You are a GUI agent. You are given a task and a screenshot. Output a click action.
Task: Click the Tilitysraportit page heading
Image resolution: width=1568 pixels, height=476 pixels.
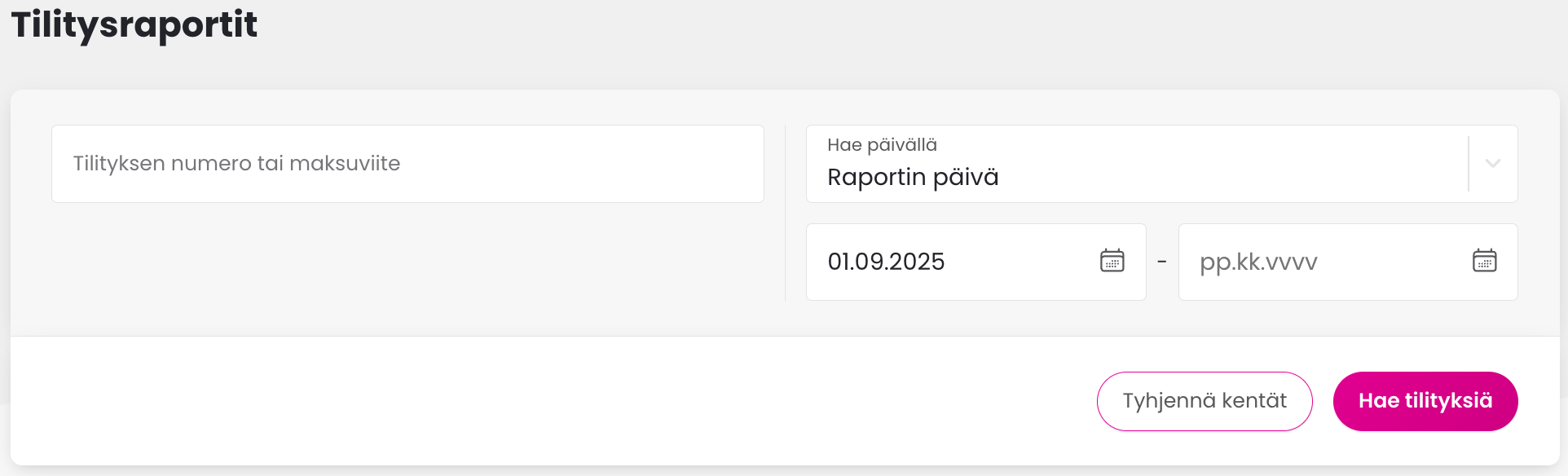pos(134,25)
